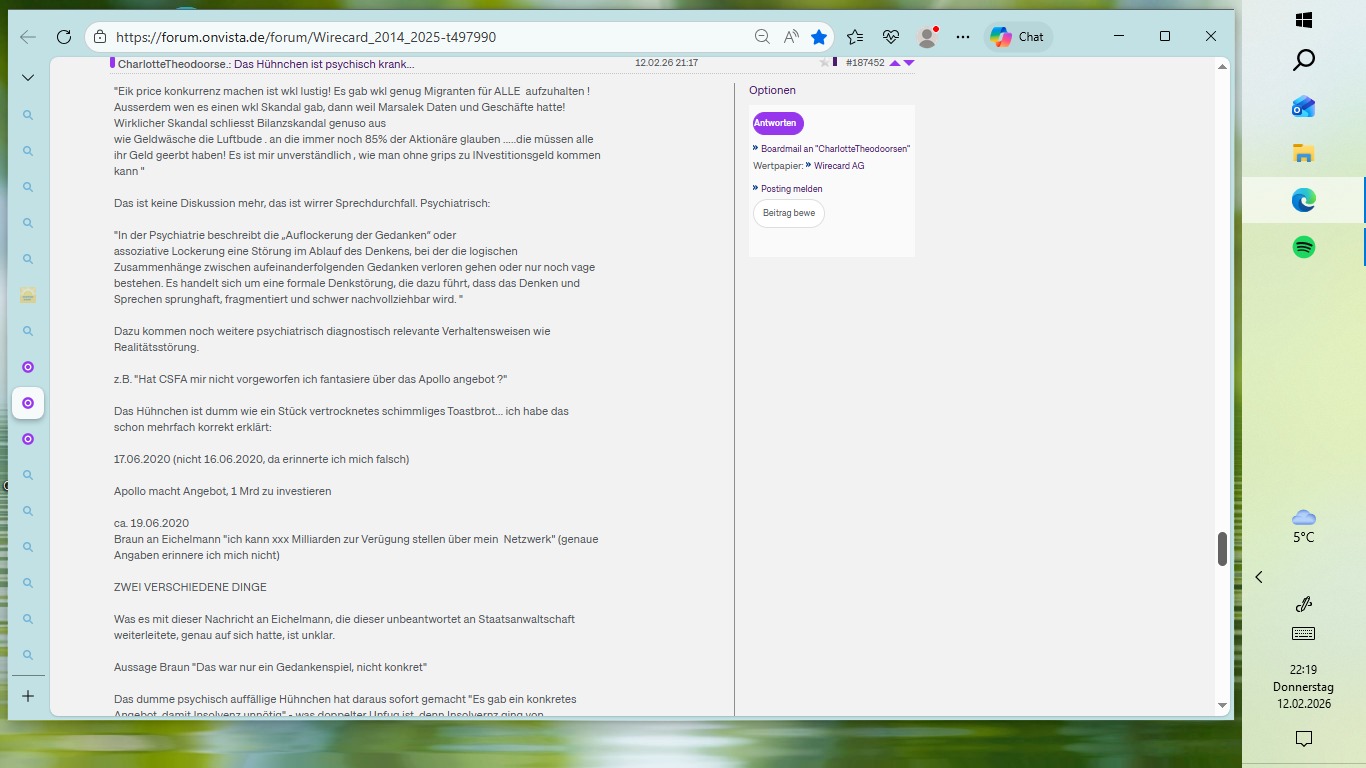Collapse the vertical tabs sidebar chevron

(x=27, y=77)
